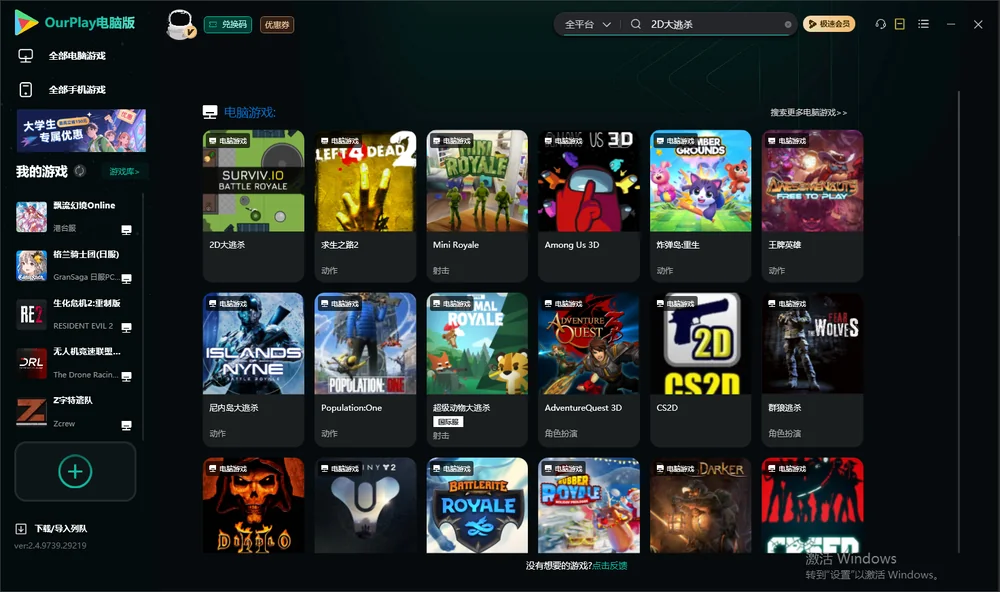
Task: Launch 格兰骑士团(日服) from My Games
Action: click(x=75, y=265)
